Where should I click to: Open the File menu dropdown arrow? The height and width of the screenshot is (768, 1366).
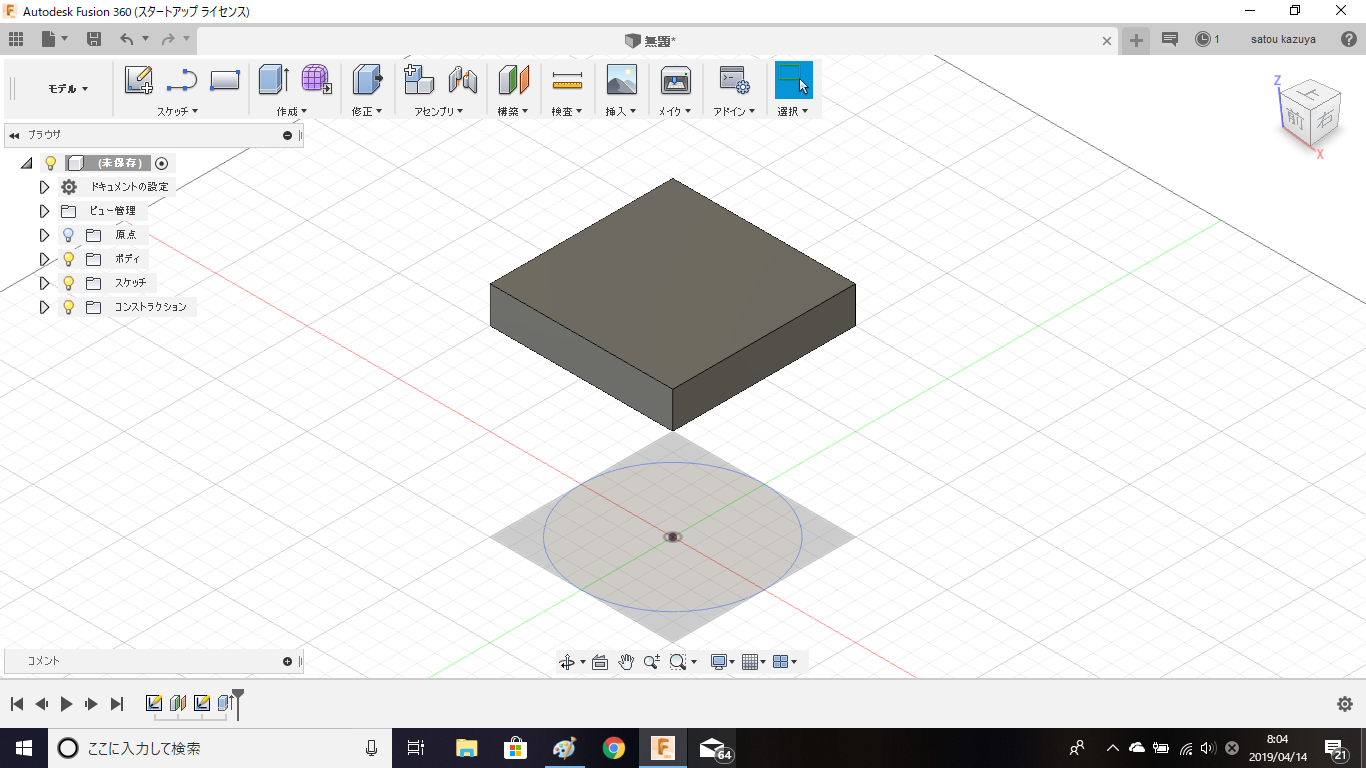(65, 39)
